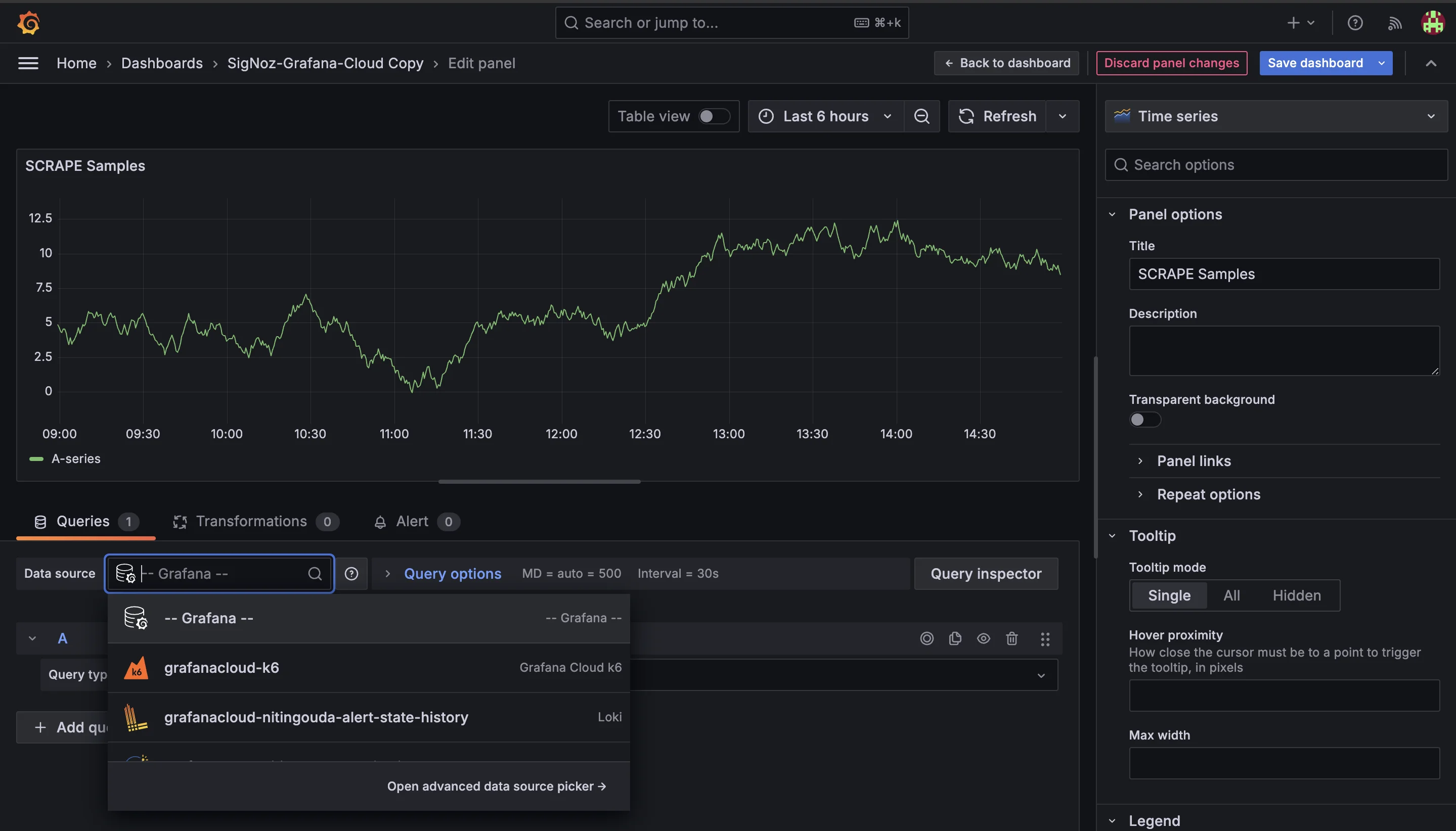Open Query type dropdown chevron

point(1041,675)
